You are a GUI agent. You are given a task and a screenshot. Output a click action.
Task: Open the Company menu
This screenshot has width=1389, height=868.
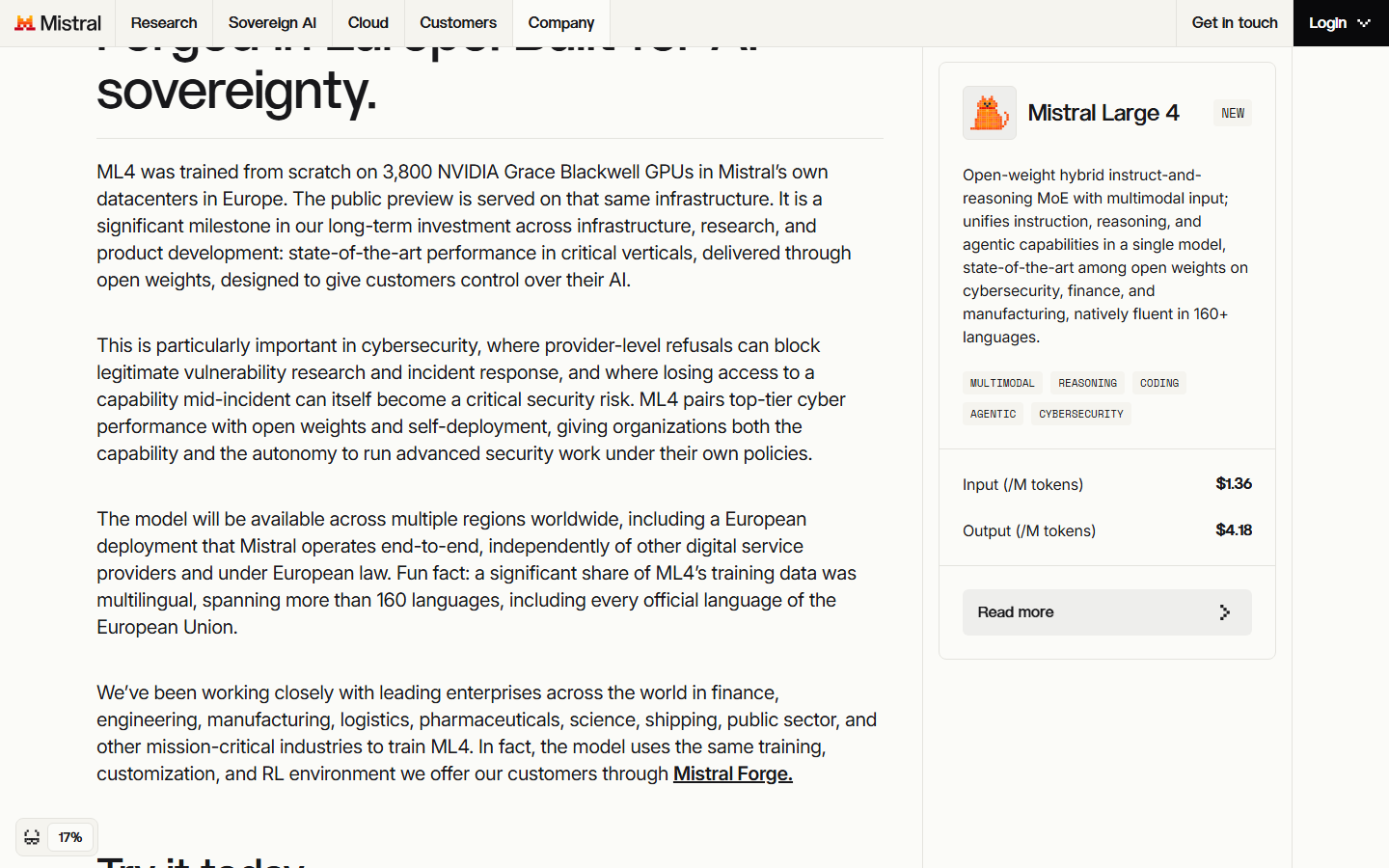click(x=561, y=23)
